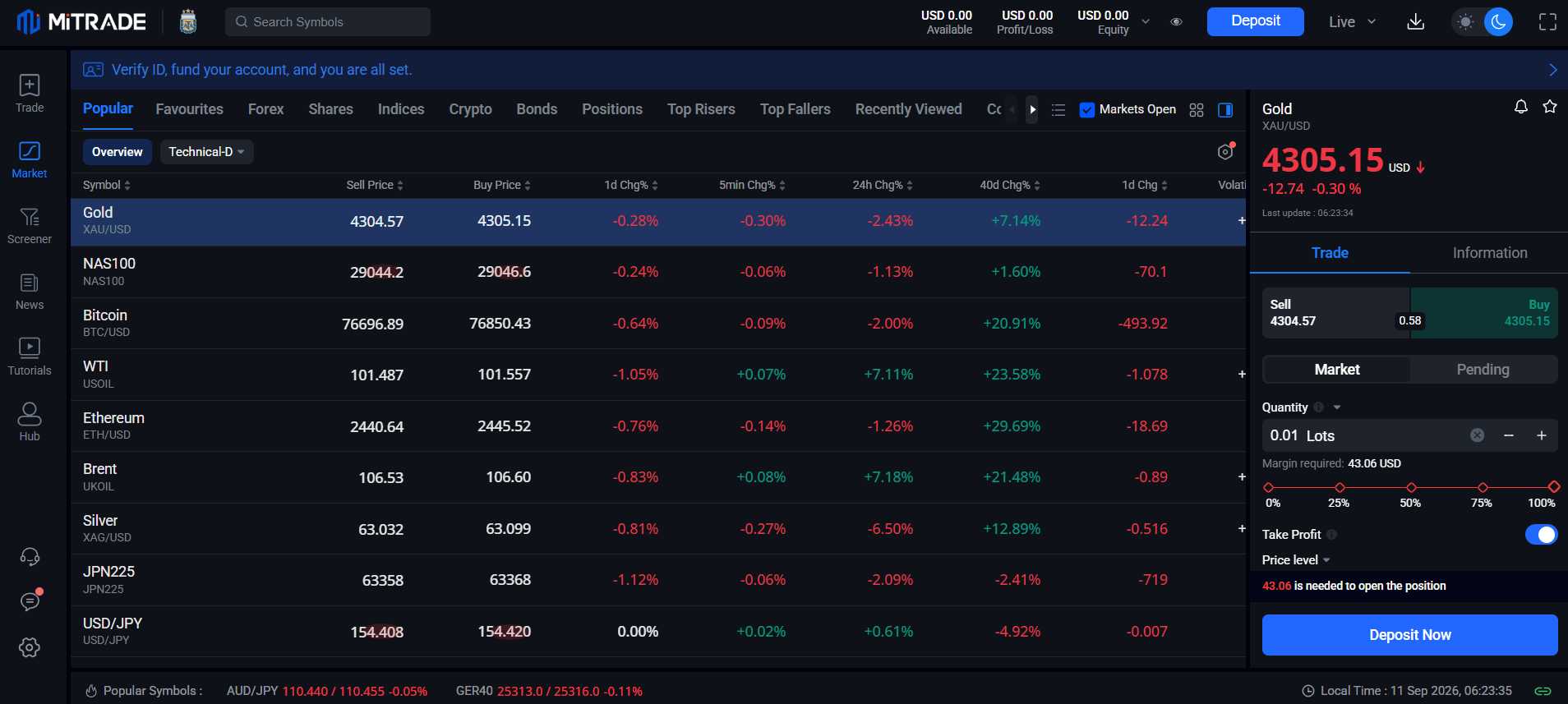Add Gold to favourites with the star
The width and height of the screenshot is (1568, 704).
point(1550,107)
